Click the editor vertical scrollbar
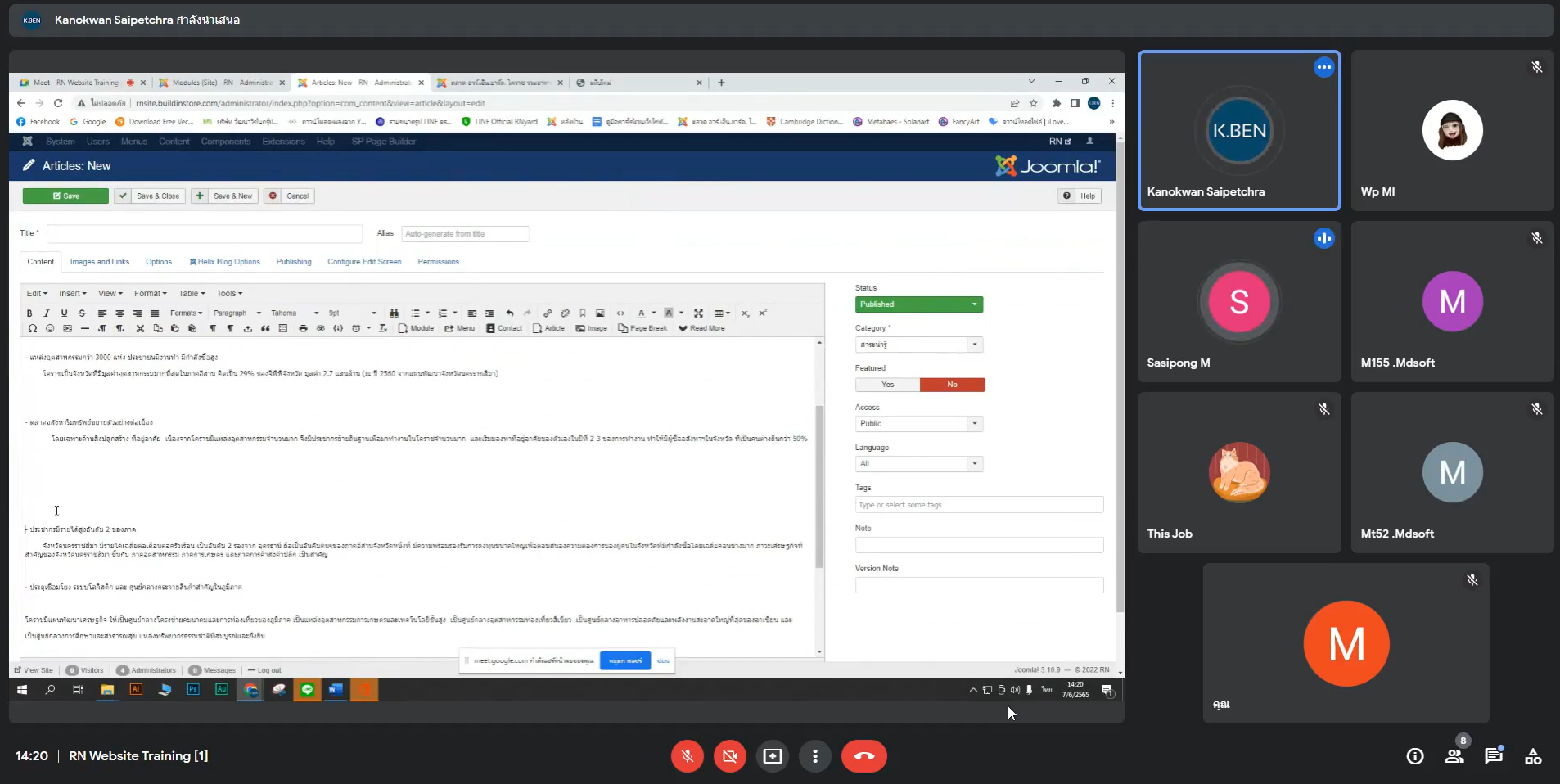The width and height of the screenshot is (1560, 784). (x=819, y=486)
